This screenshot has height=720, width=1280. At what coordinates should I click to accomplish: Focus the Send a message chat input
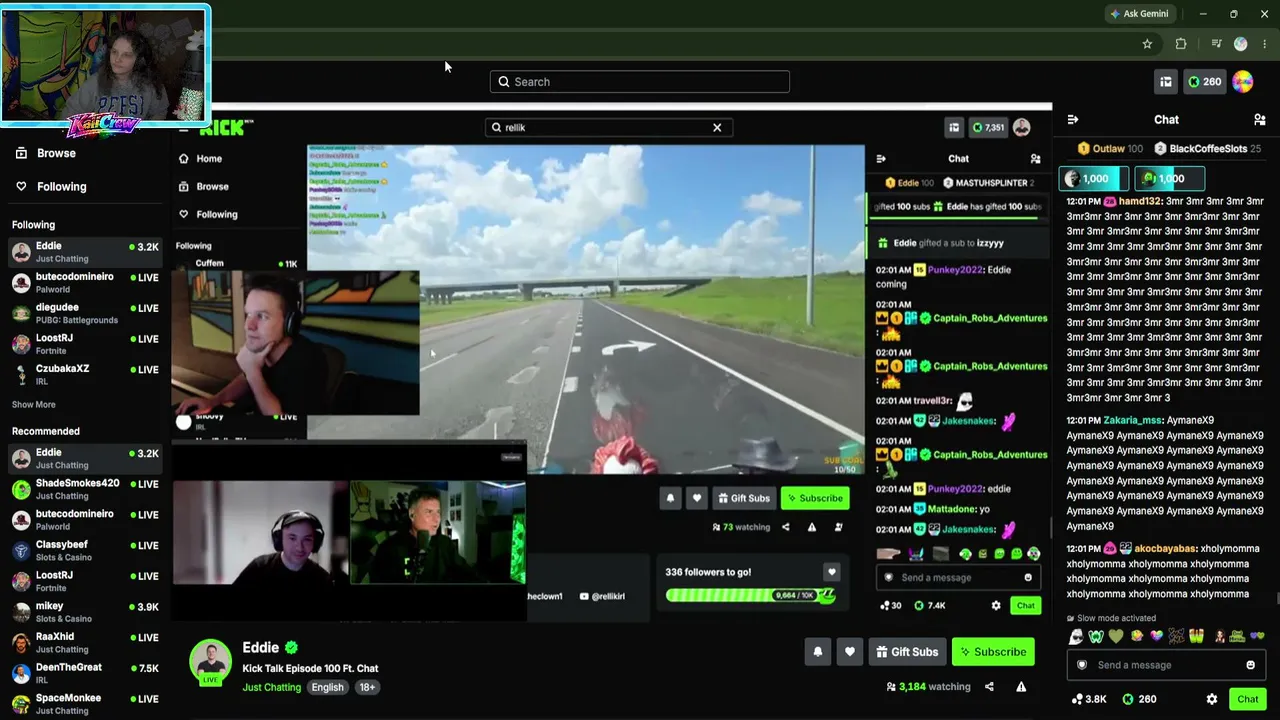pyautogui.click(x=1166, y=665)
